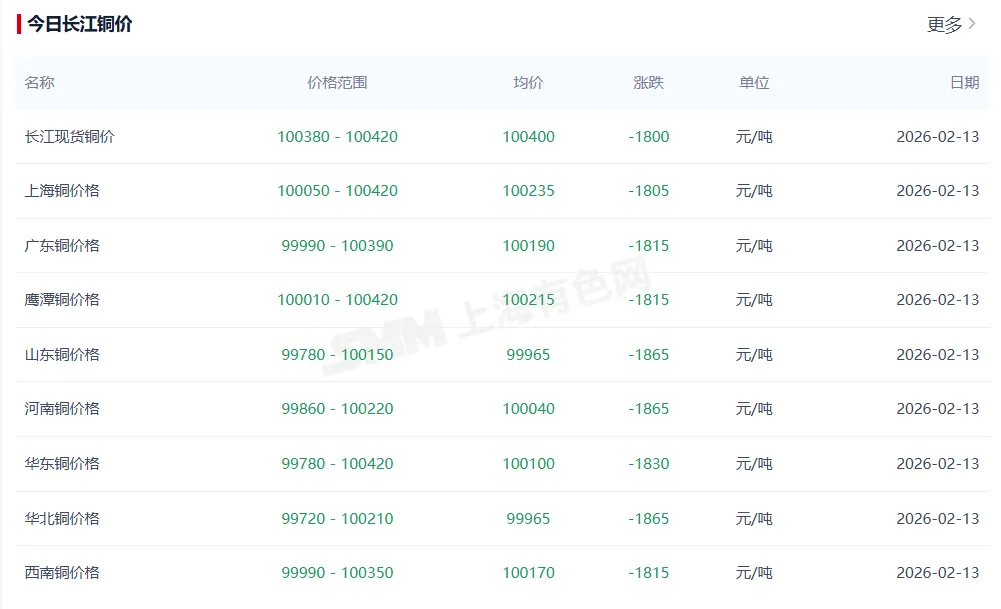Open 河南铜价格 row name
This screenshot has width=1001, height=609.
click(x=62, y=409)
